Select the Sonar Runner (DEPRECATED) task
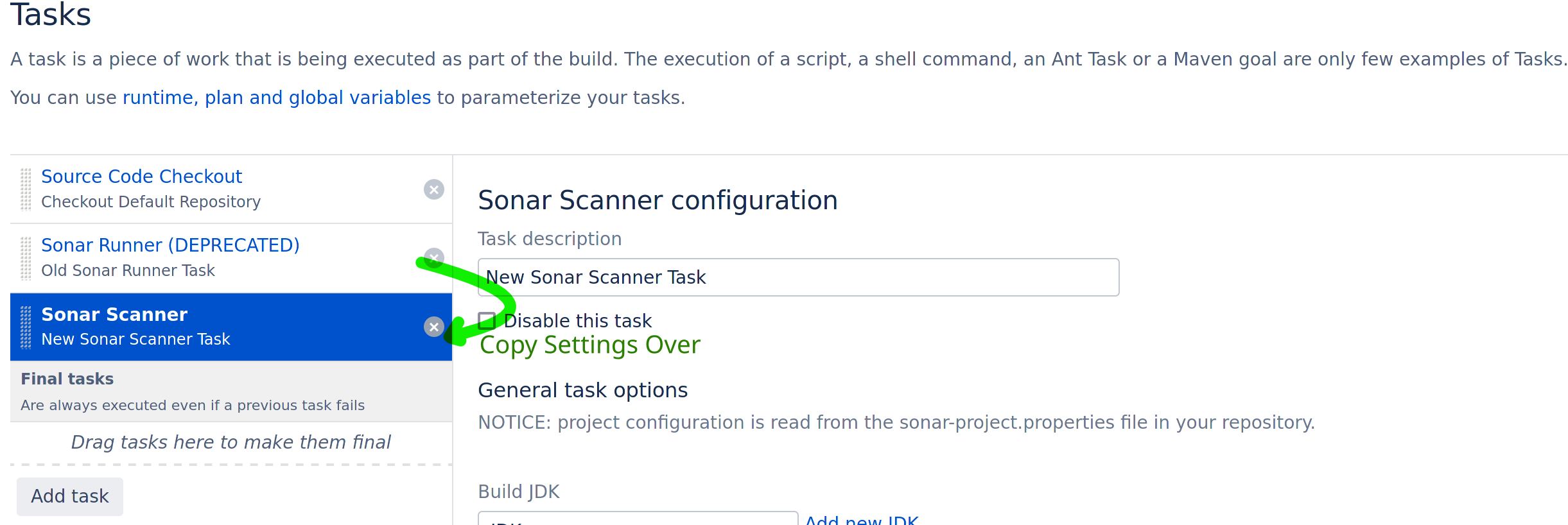The width and height of the screenshot is (1568, 525). coord(170,245)
